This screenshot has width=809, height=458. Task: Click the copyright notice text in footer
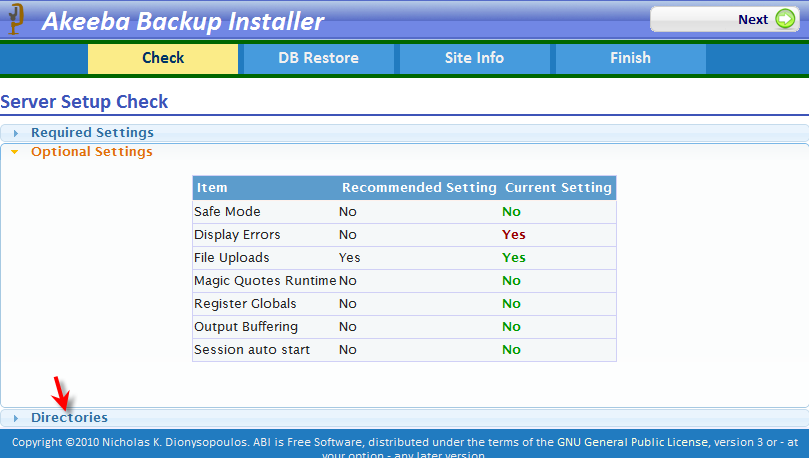point(404,448)
